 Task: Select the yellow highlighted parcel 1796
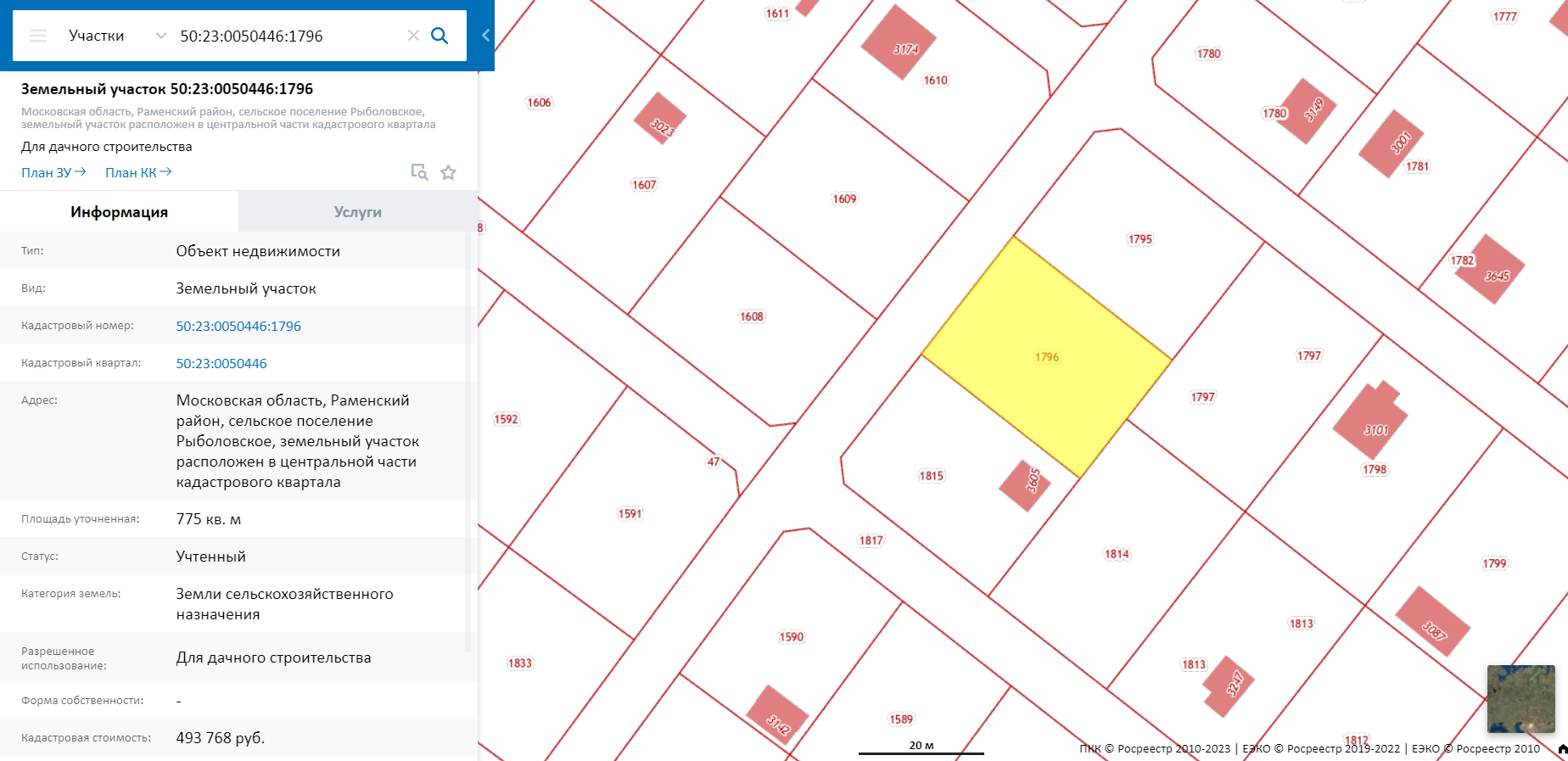[x=1046, y=357]
